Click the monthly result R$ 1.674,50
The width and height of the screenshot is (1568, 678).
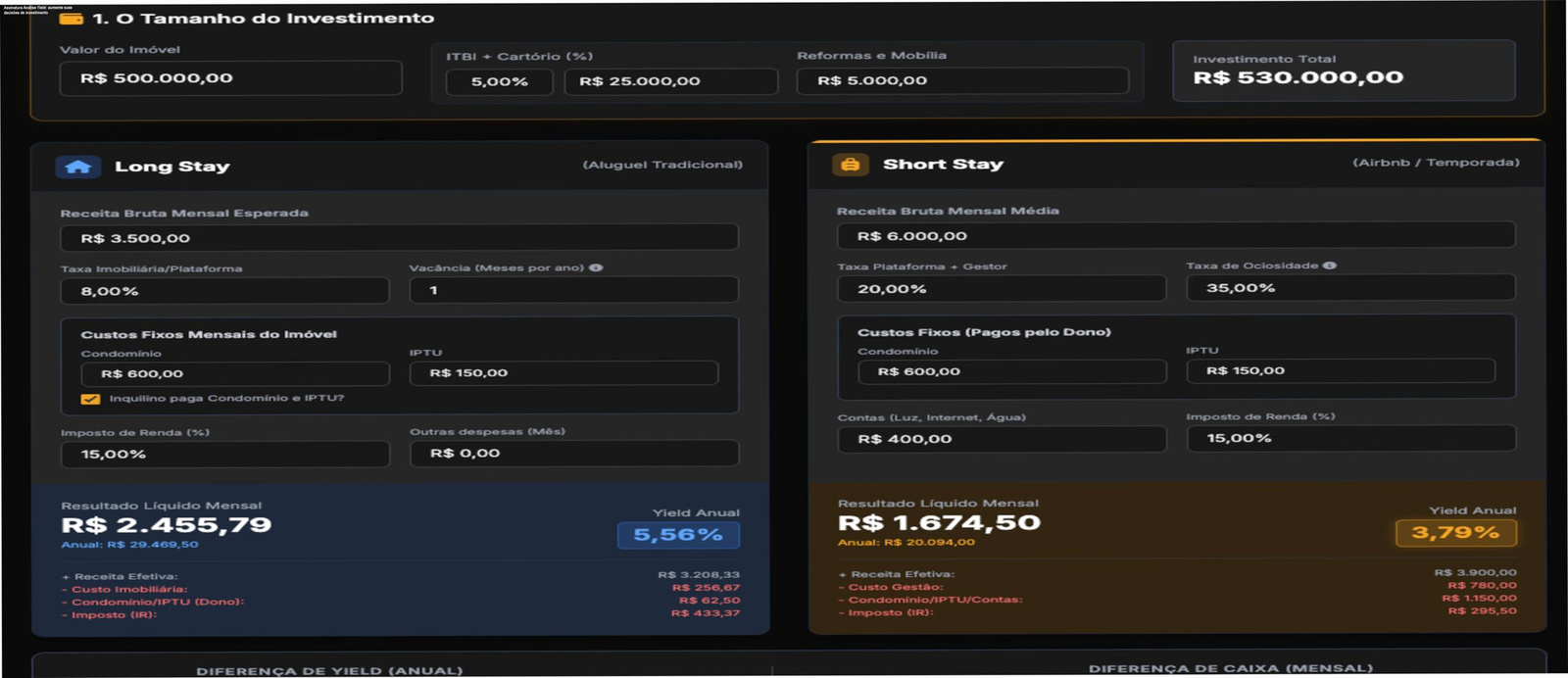[939, 523]
